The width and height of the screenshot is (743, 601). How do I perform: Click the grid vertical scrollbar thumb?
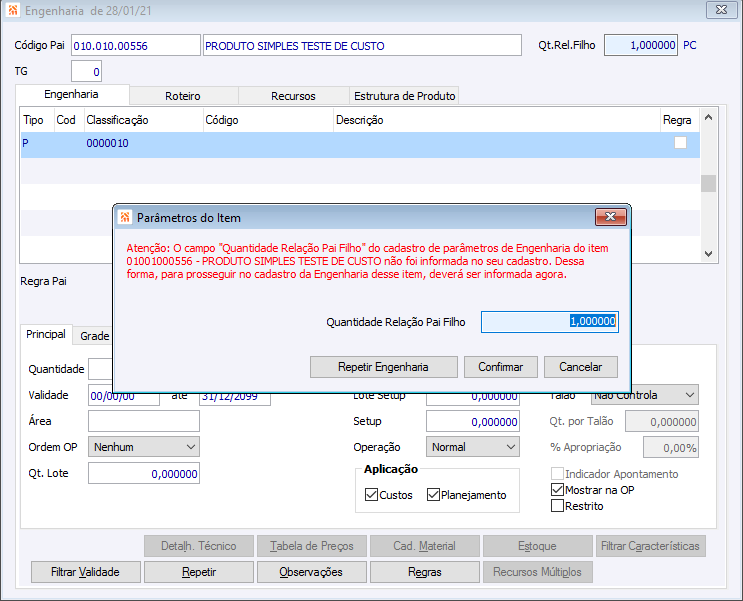708,183
